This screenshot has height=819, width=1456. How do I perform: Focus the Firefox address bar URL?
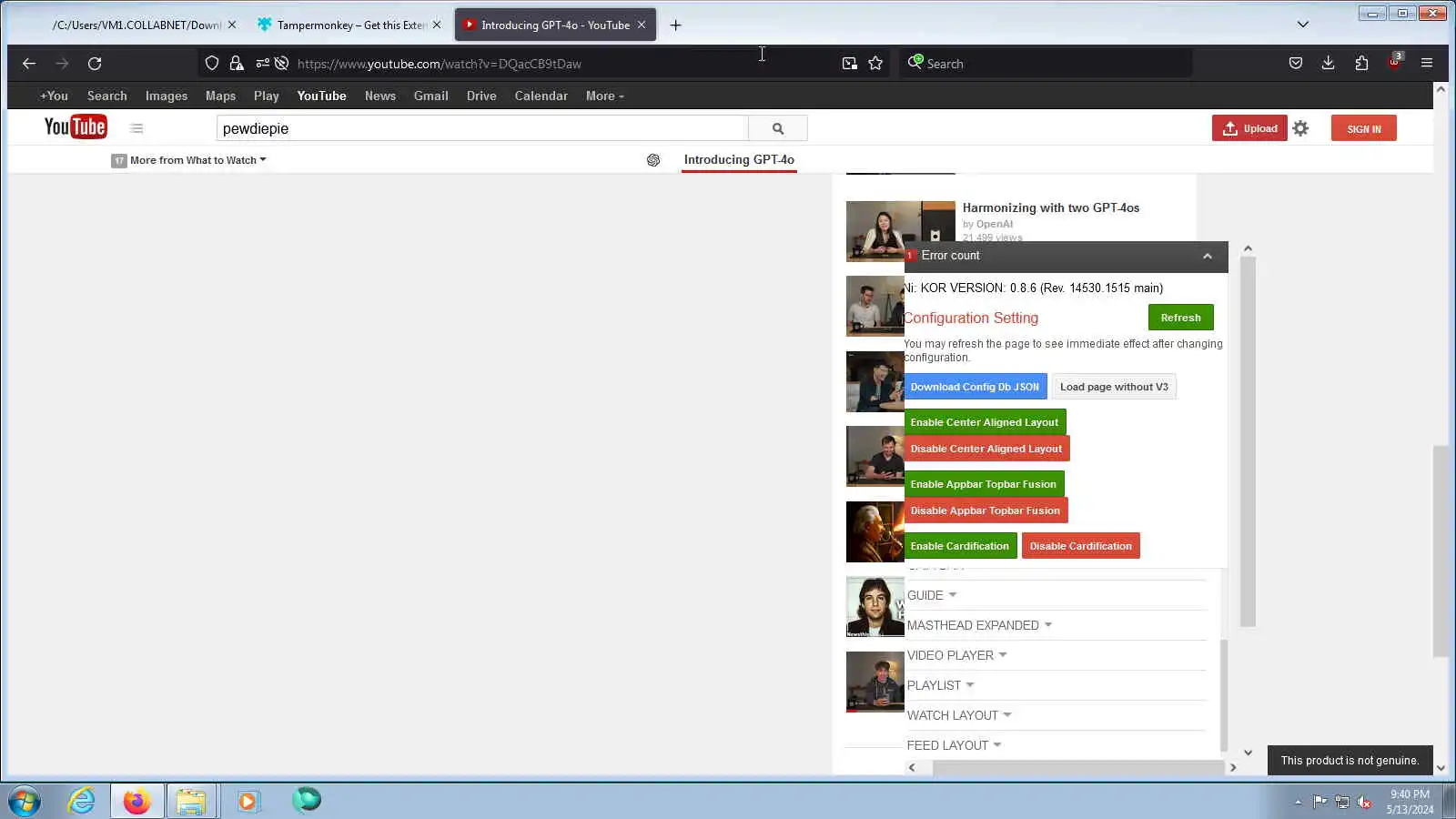(x=440, y=64)
